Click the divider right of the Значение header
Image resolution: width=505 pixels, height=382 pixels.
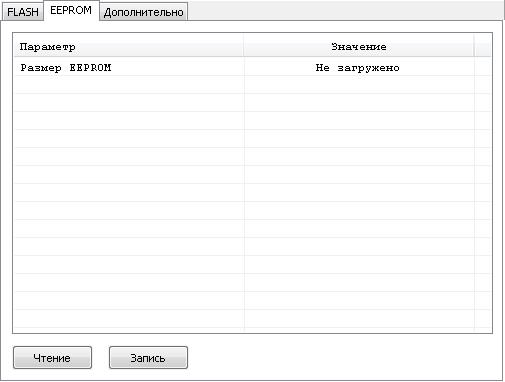click(474, 47)
